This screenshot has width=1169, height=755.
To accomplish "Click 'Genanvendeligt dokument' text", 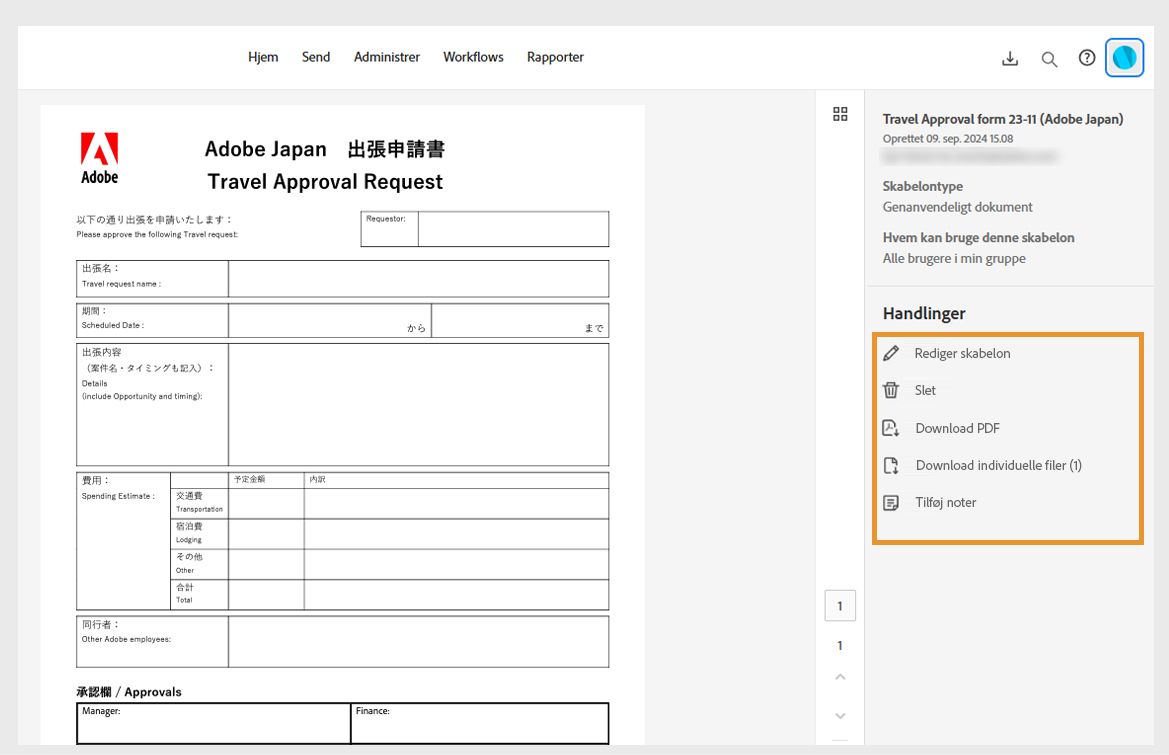I will coord(957,207).
